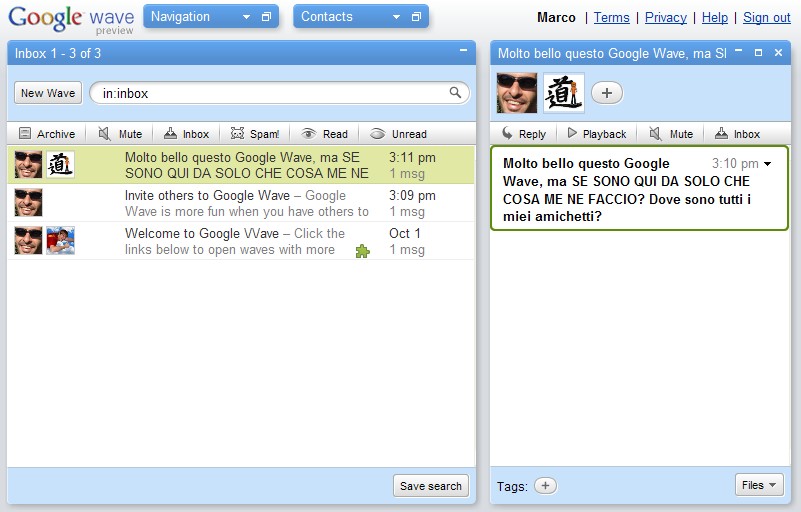The width and height of the screenshot is (801, 512).
Task: Start Playback of the wave
Action: tap(597, 134)
